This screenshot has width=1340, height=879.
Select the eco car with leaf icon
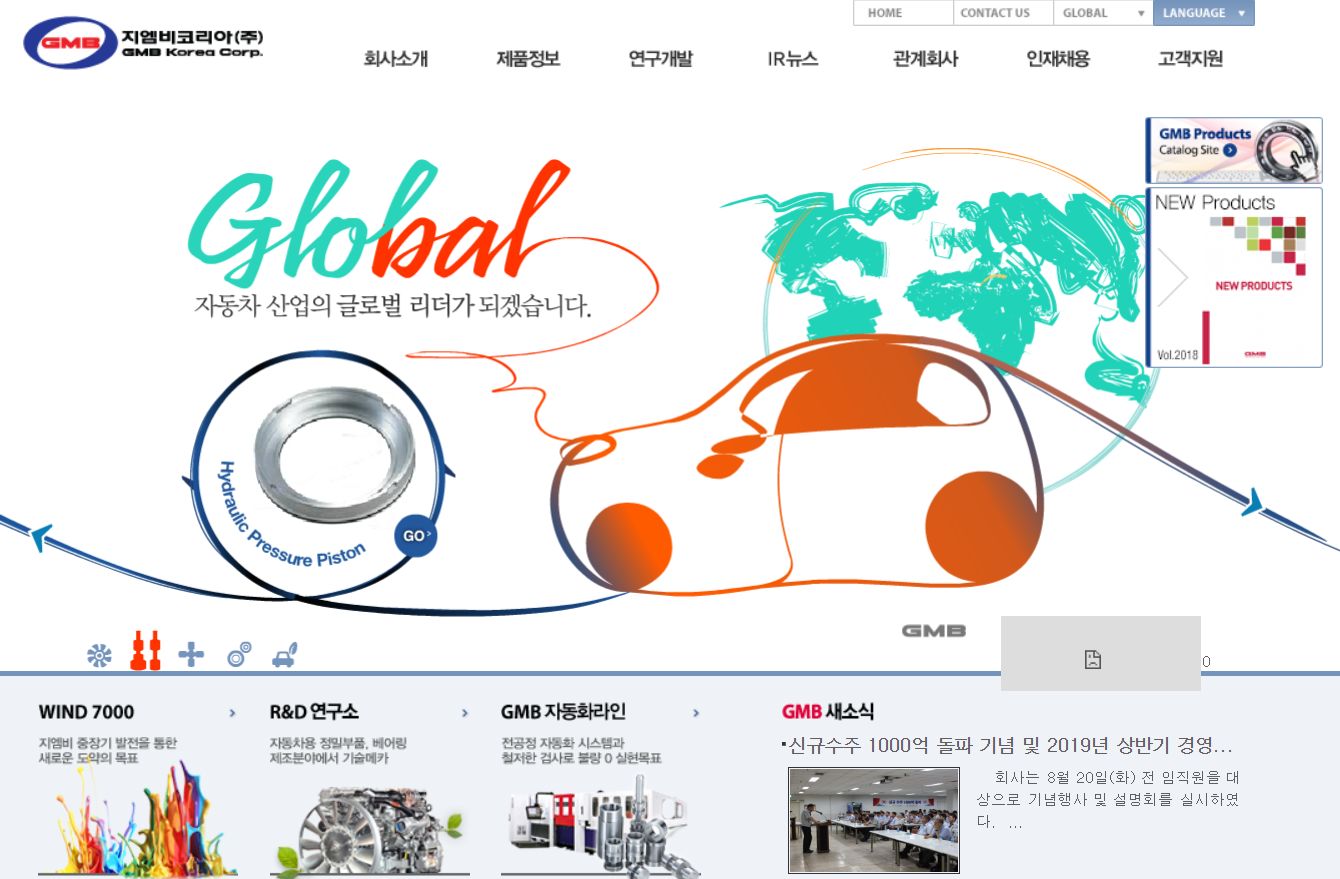pyautogui.click(x=285, y=655)
